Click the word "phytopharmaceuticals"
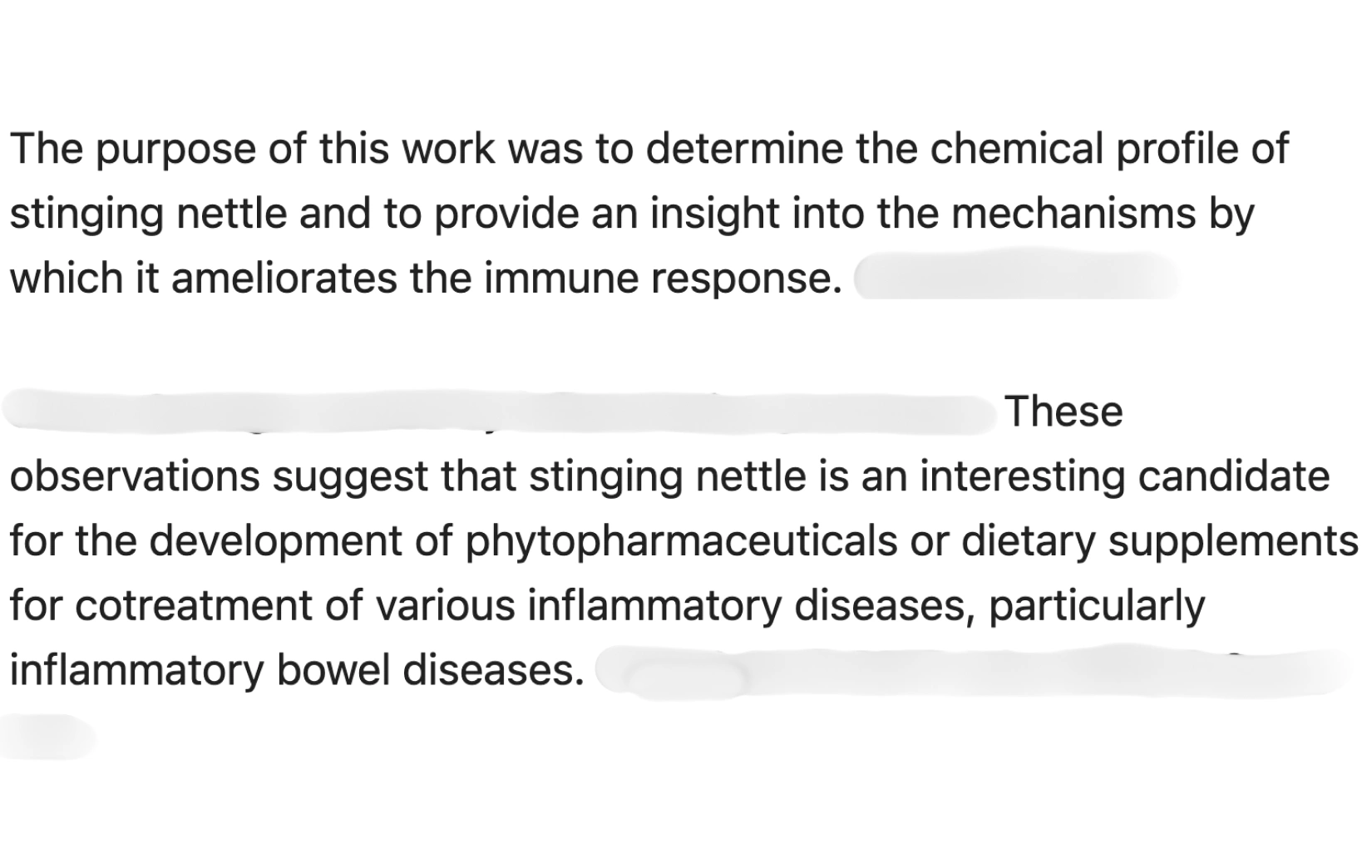This screenshot has width=1372, height=868. pyautogui.click(x=681, y=540)
